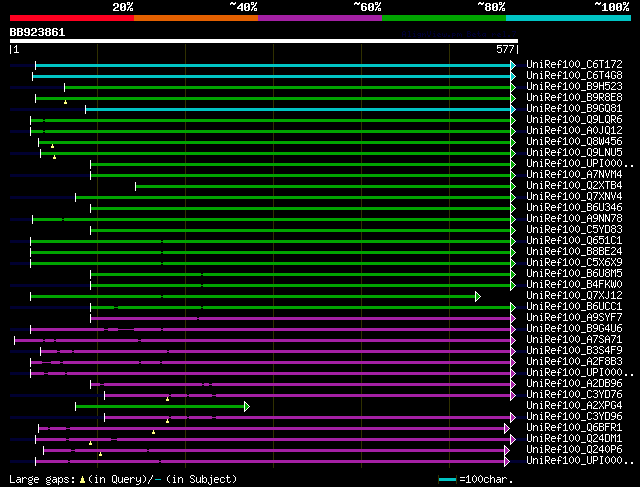Click the arrowhead ending the UniRef100_B9GQ81 bar
This screenshot has height=487, width=640.
[513, 109]
